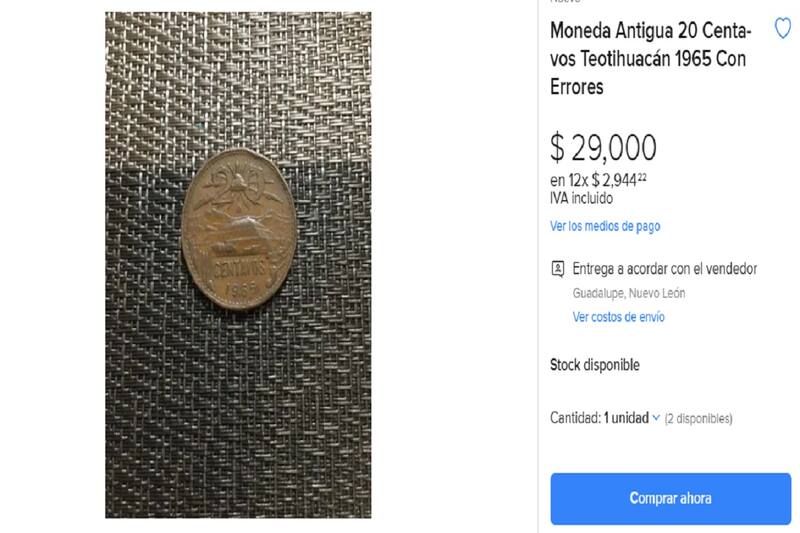This screenshot has width=800, height=533.
Task: Click the 20 numeral on the coin
Action: pos(239,184)
